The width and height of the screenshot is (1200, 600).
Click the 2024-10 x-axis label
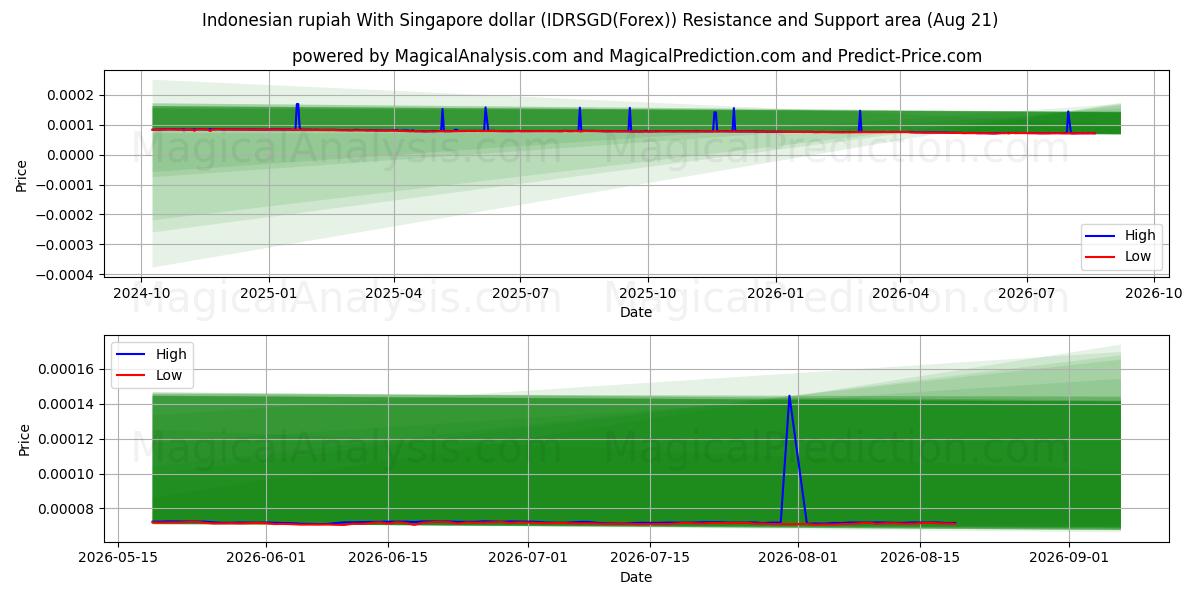[x=141, y=293]
